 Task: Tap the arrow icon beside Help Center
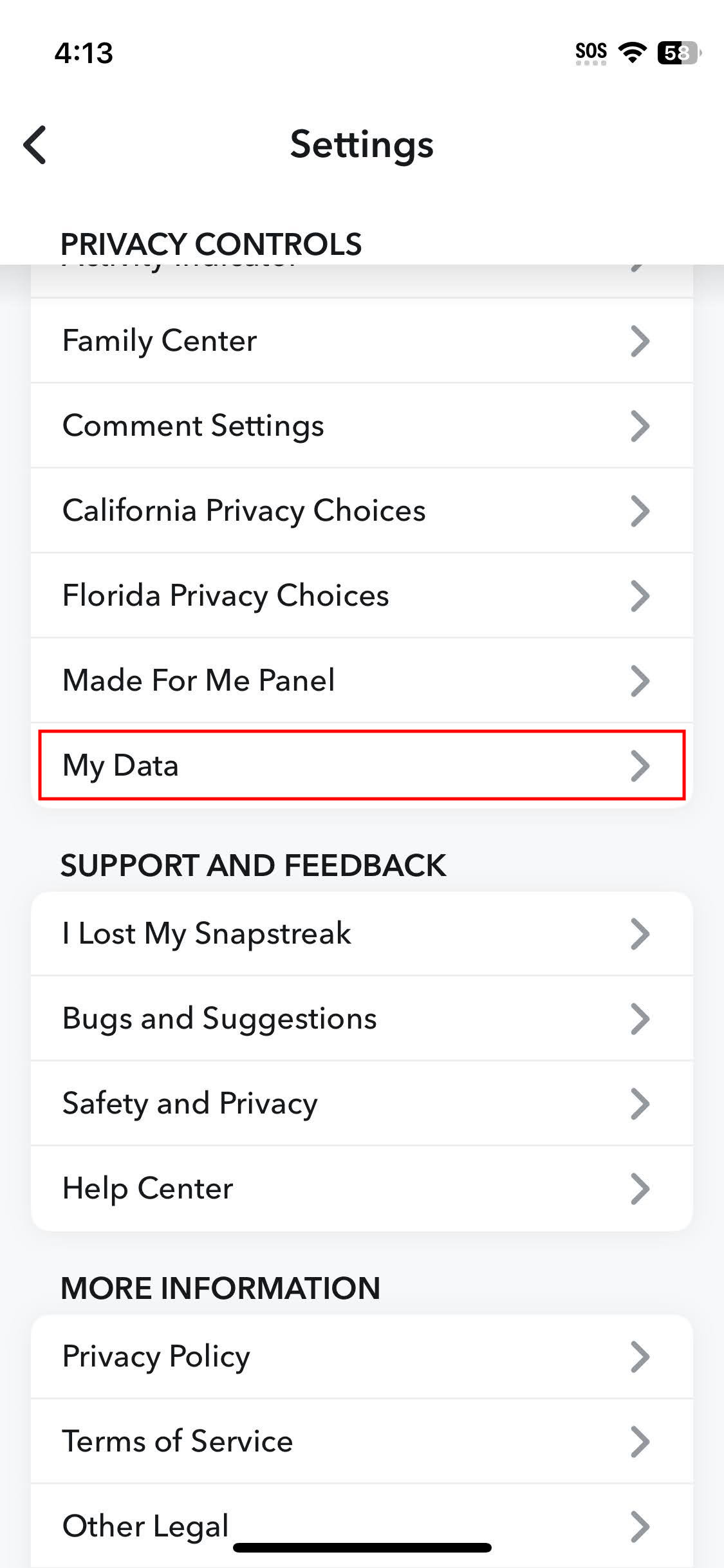point(640,1188)
